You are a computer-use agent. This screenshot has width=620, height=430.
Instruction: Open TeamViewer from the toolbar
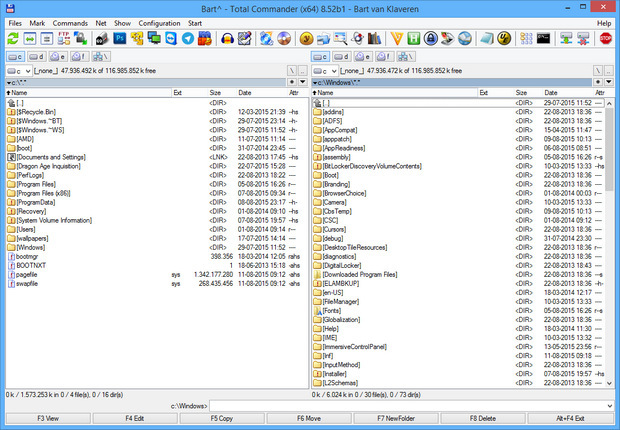pyautogui.click(x=171, y=39)
